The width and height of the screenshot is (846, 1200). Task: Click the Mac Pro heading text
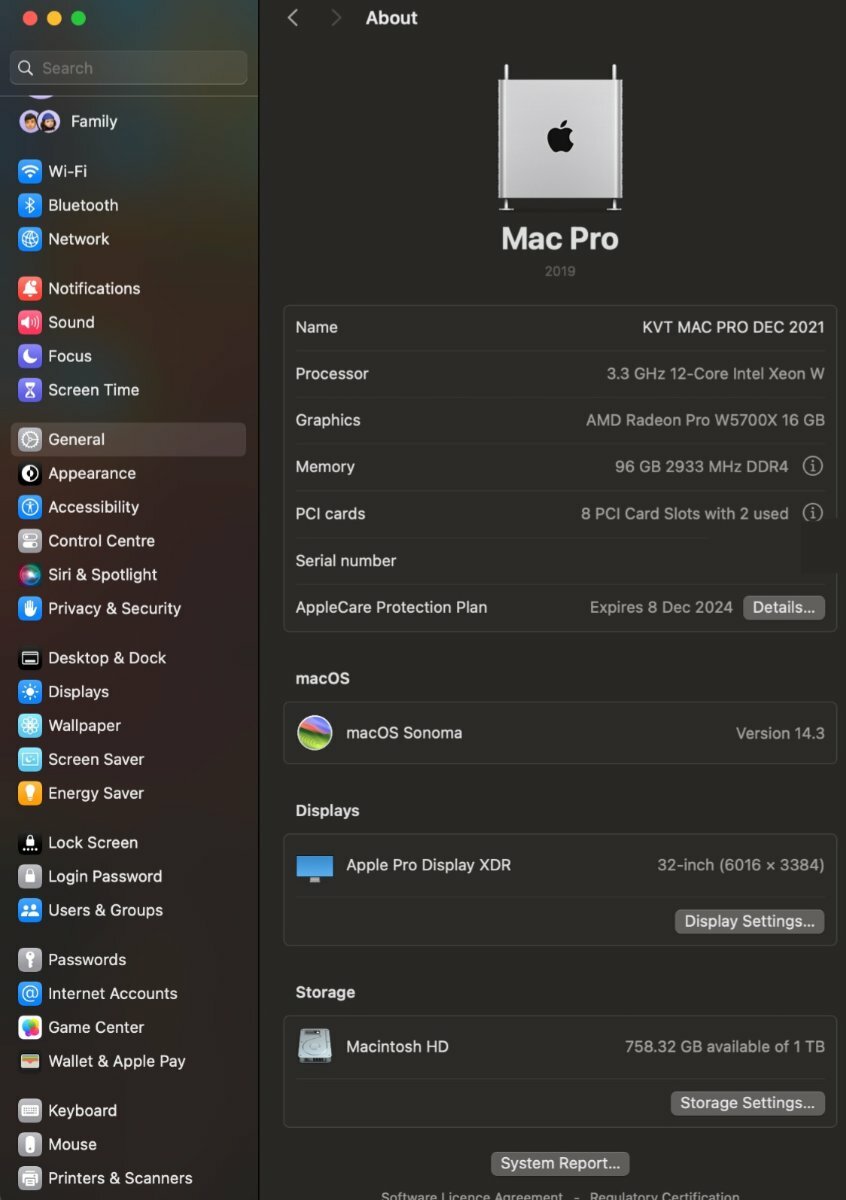click(560, 239)
